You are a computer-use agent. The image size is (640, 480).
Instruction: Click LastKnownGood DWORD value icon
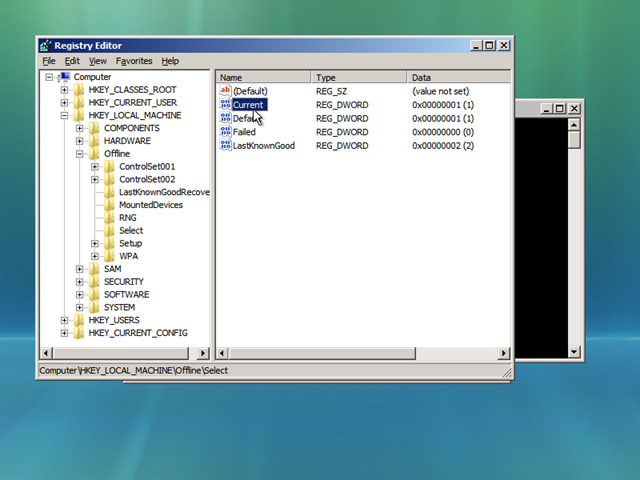pyautogui.click(x=225, y=145)
